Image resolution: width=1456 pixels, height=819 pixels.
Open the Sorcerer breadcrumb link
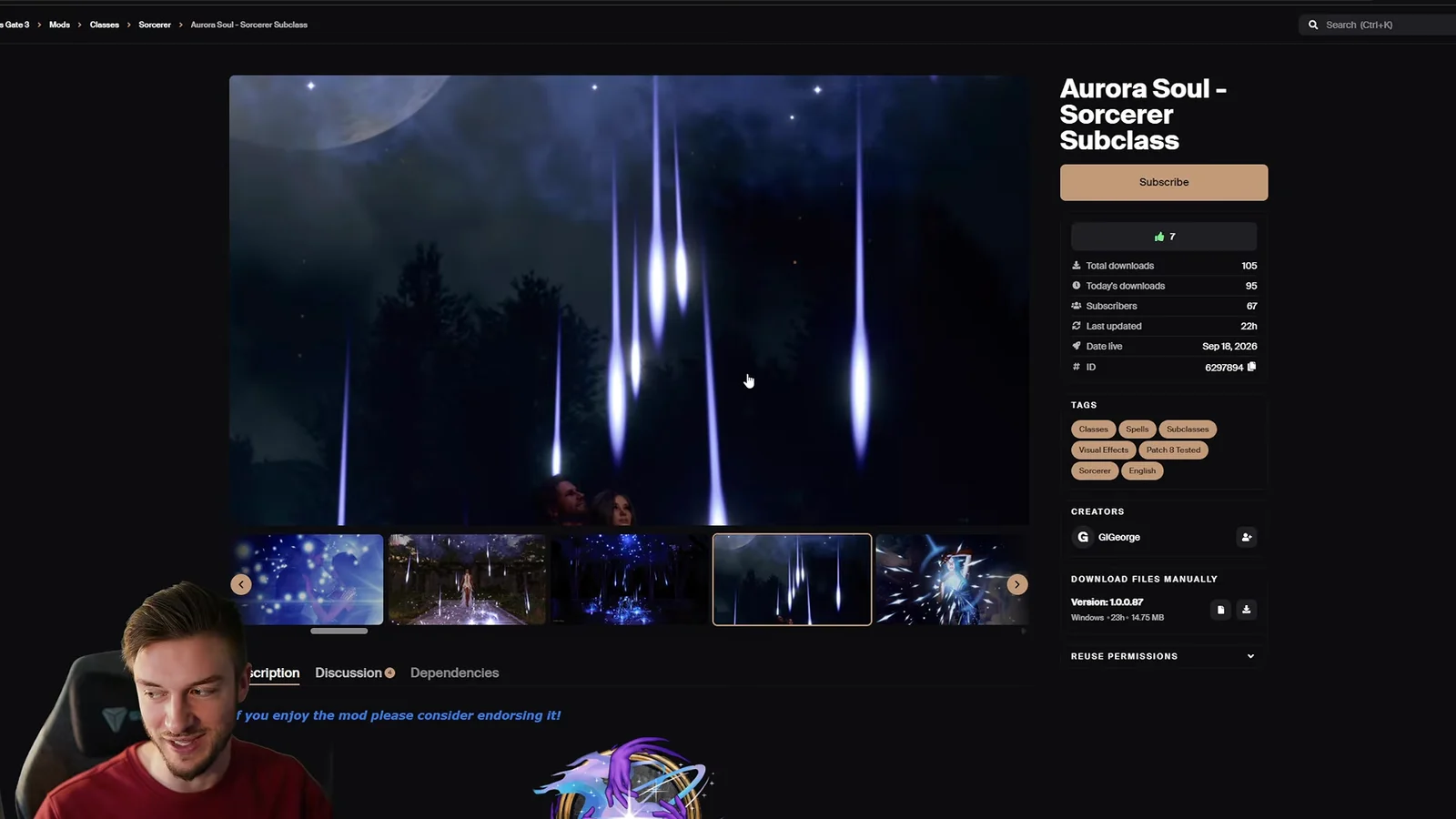tap(155, 25)
